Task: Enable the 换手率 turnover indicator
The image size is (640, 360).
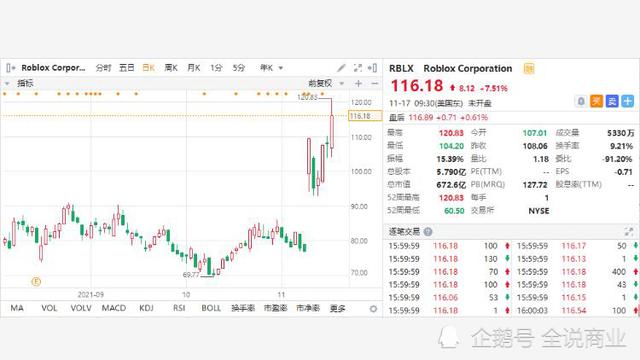Action: coord(243,308)
